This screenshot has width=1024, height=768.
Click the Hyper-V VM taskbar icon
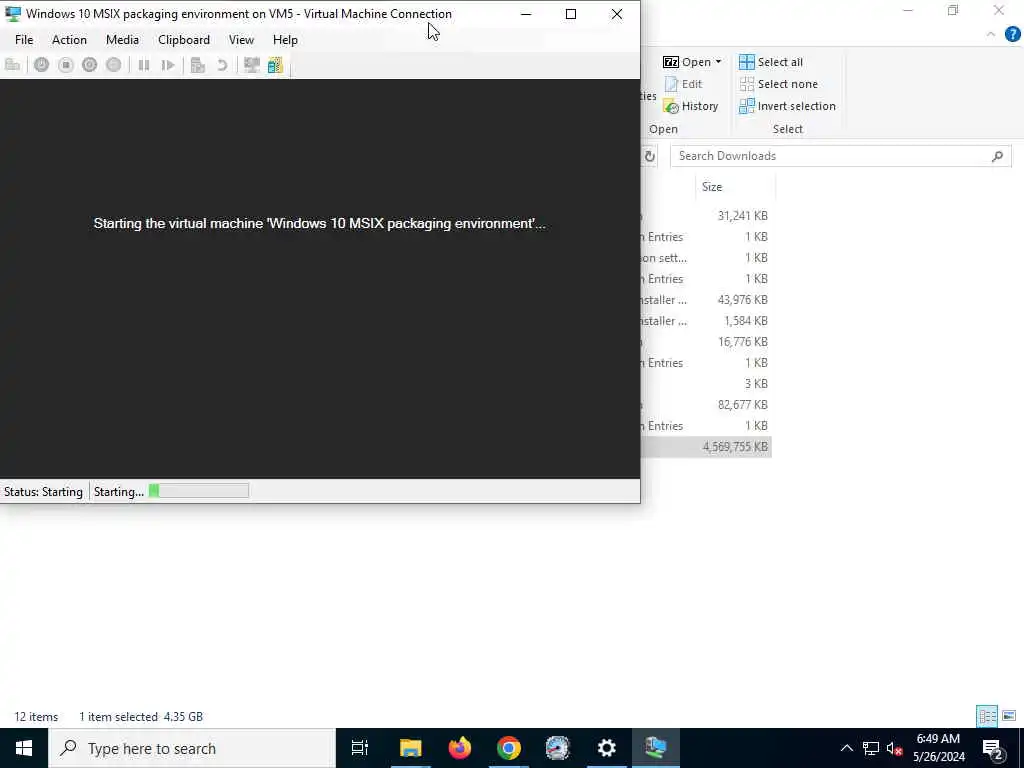[x=656, y=748]
